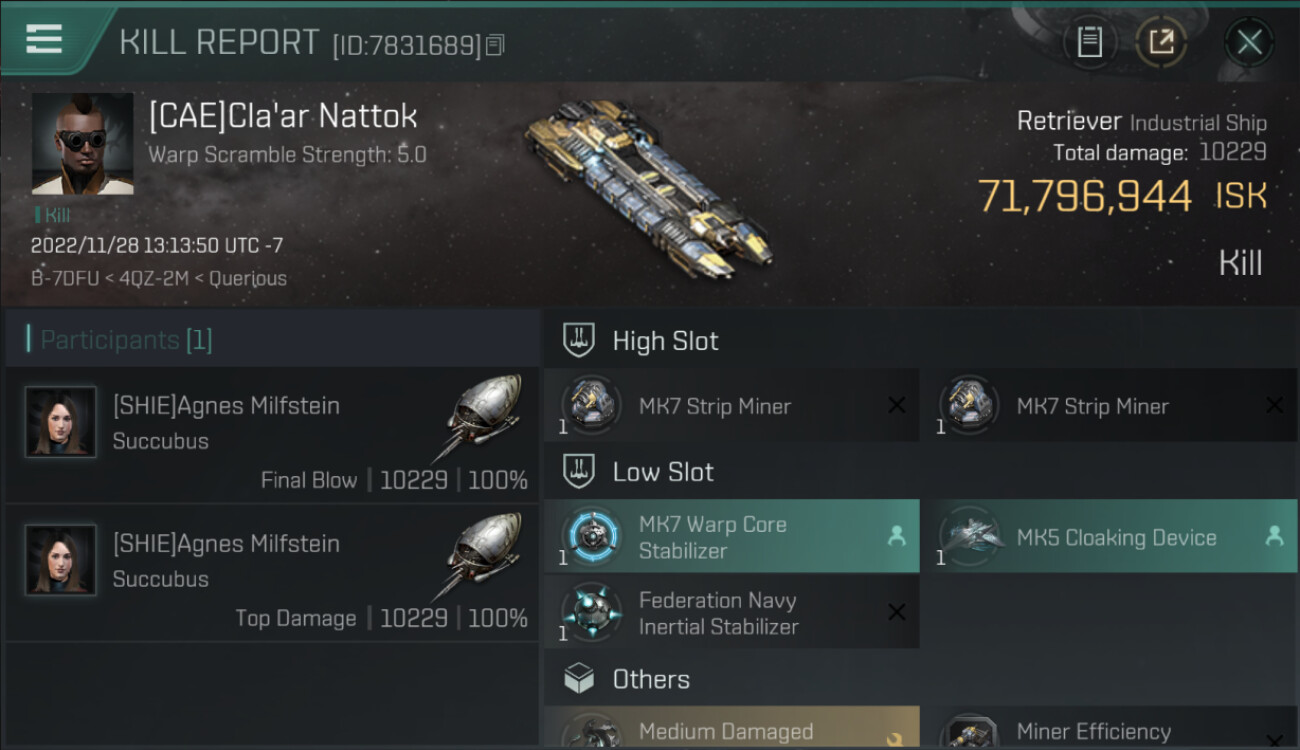
Task: Click the Low Slot section header
Action: 662,472
